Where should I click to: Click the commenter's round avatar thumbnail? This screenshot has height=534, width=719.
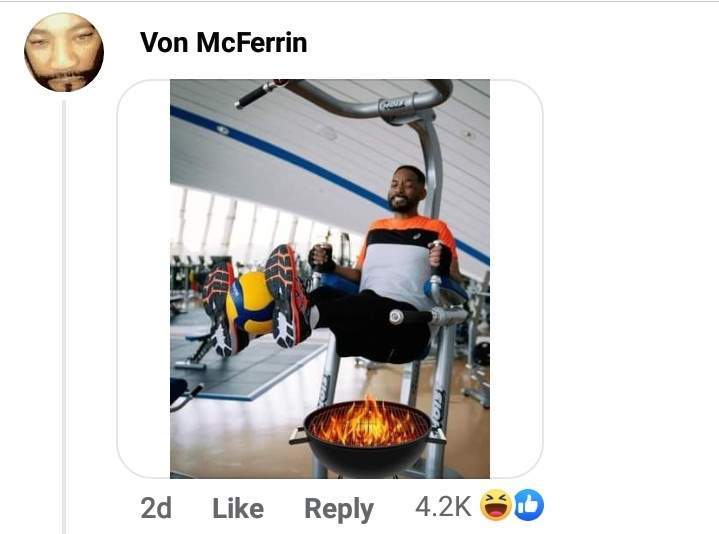point(64,52)
